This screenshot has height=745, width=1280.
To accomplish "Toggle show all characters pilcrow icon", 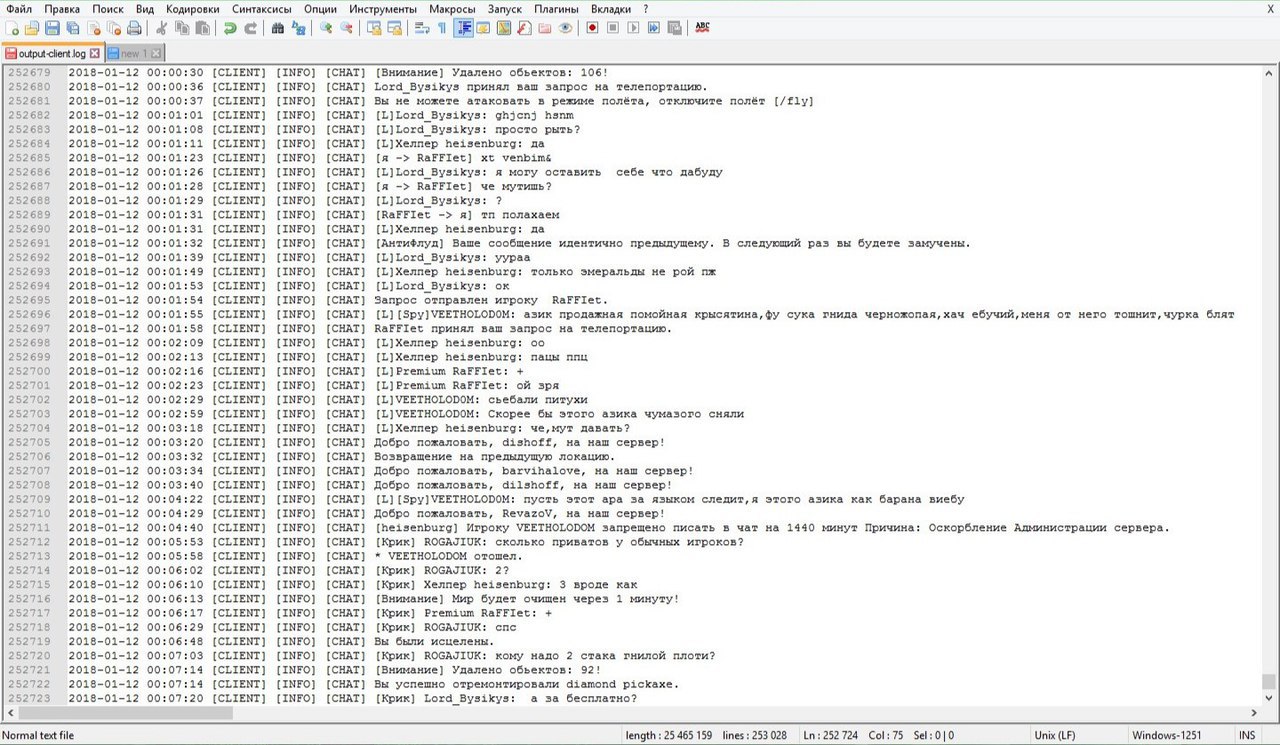I will pyautogui.click(x=441, y=28).
